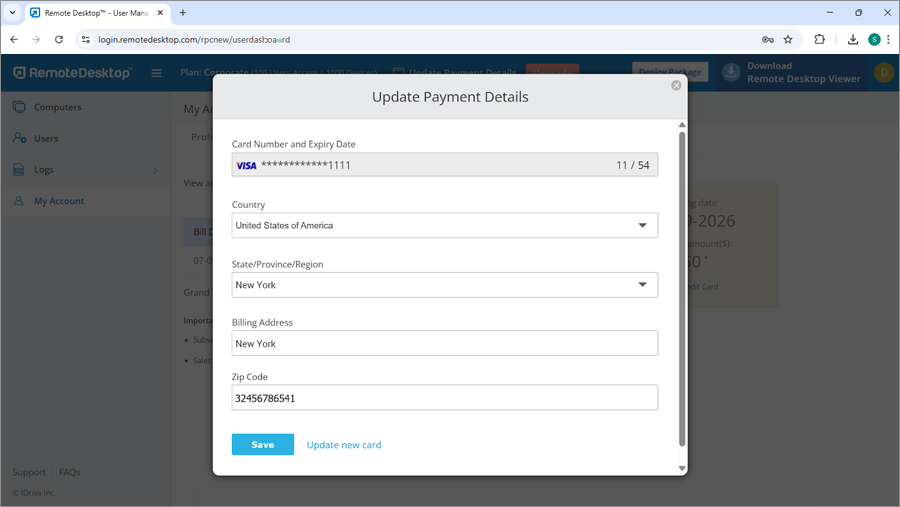Image resolution: width=900 pixels, height=507 pixels.
Task: Open the State/Province/Region dropdown
Action: click(x=444, y=285)
